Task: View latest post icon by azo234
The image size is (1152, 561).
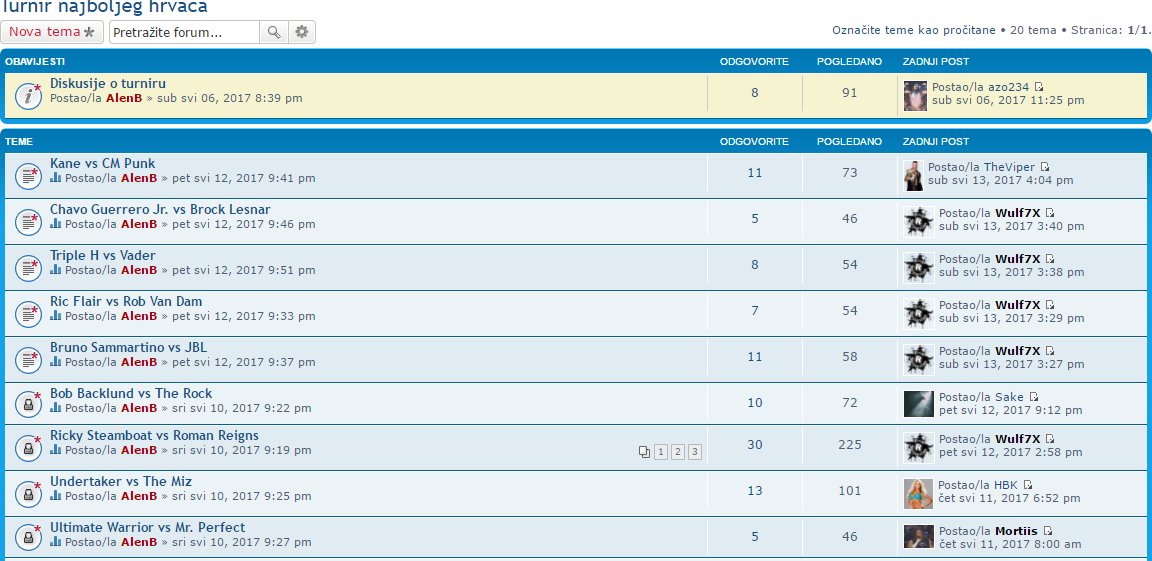Action: point(1039,87)
